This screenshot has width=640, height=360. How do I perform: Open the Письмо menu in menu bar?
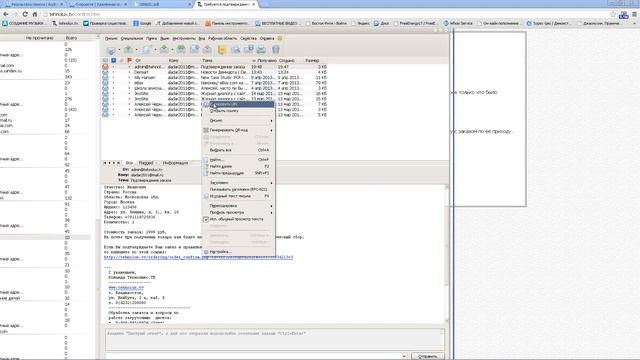click(x=111, y=38)
